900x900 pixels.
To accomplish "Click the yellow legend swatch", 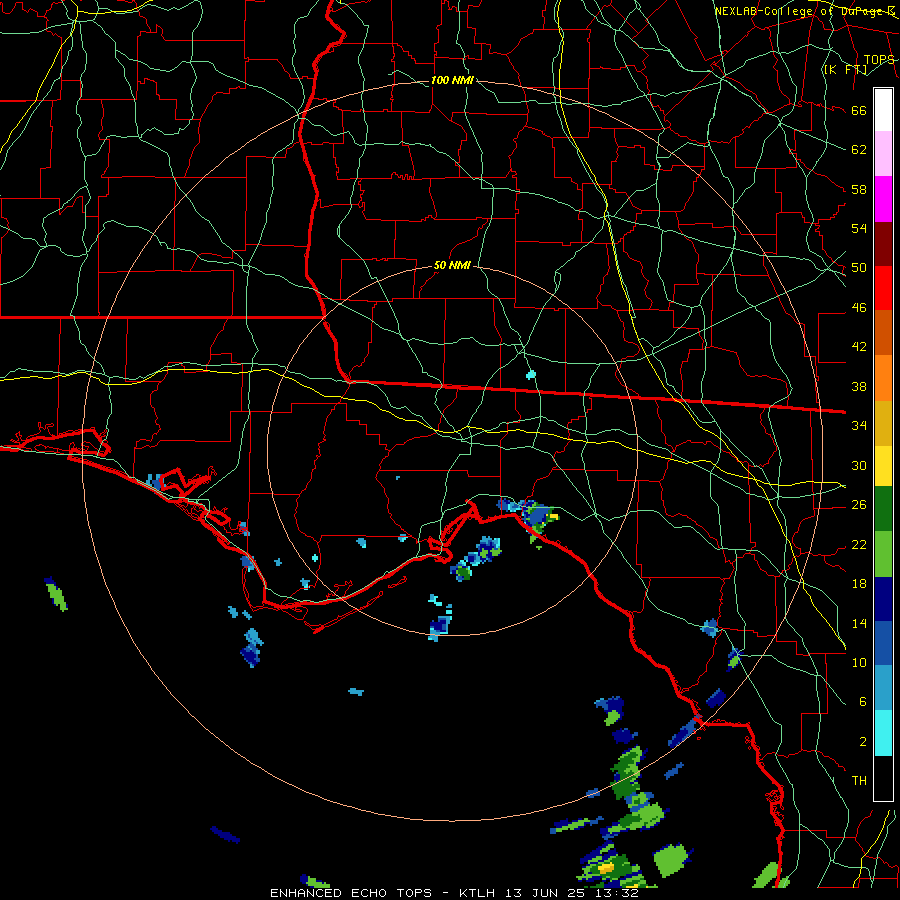I will pos(883,466).
